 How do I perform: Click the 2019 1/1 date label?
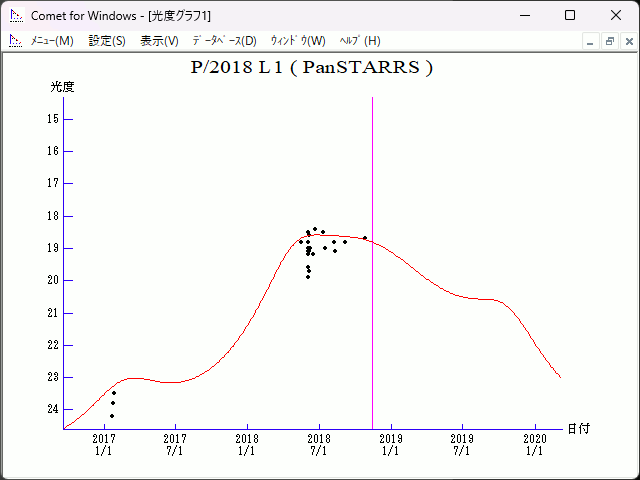click(x=391, y=445)
